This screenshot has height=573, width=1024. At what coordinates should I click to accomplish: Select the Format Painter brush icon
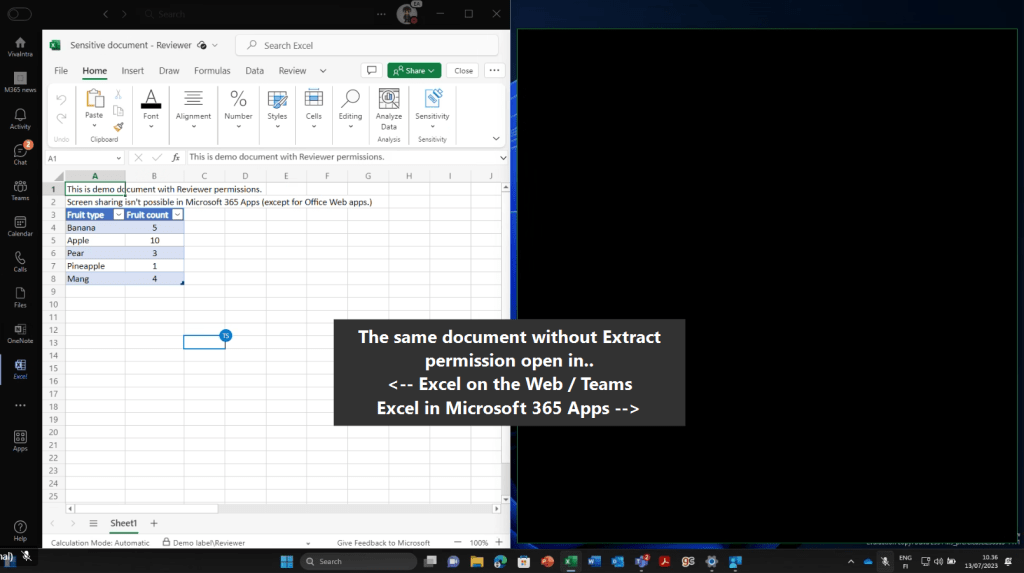point(118,127)
